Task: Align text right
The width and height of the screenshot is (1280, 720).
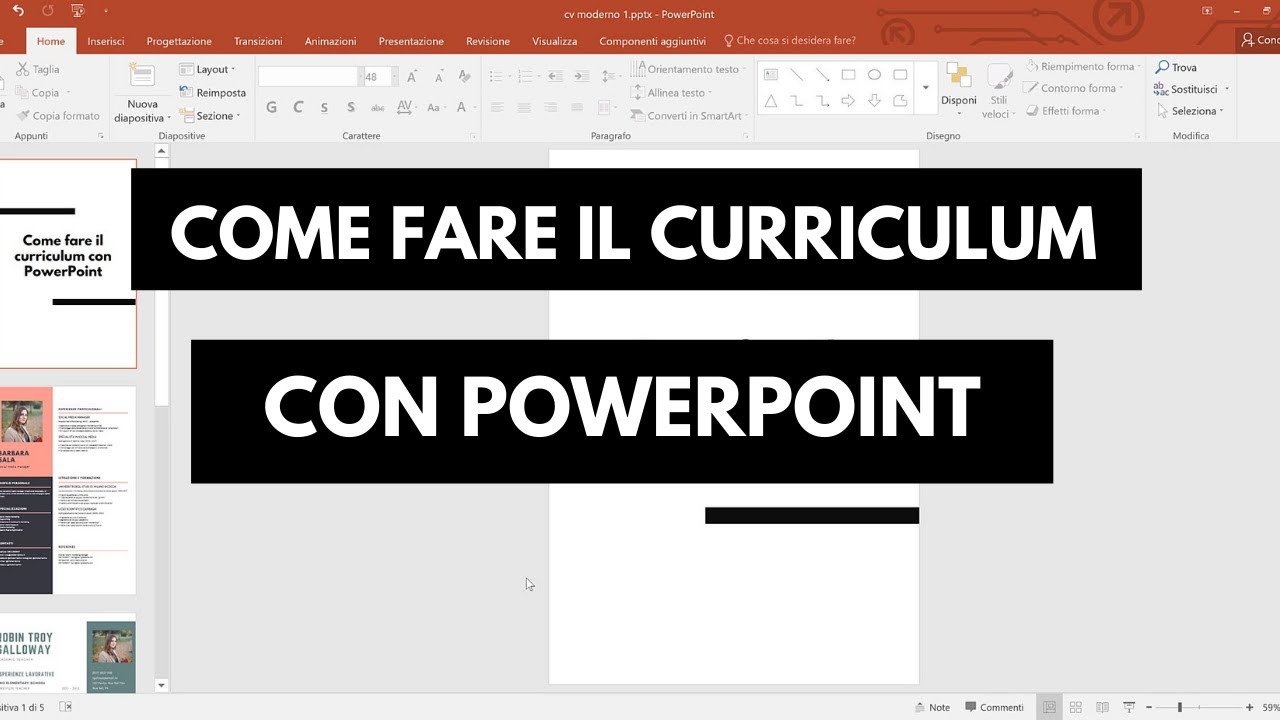Action: [x=549, y=107]
